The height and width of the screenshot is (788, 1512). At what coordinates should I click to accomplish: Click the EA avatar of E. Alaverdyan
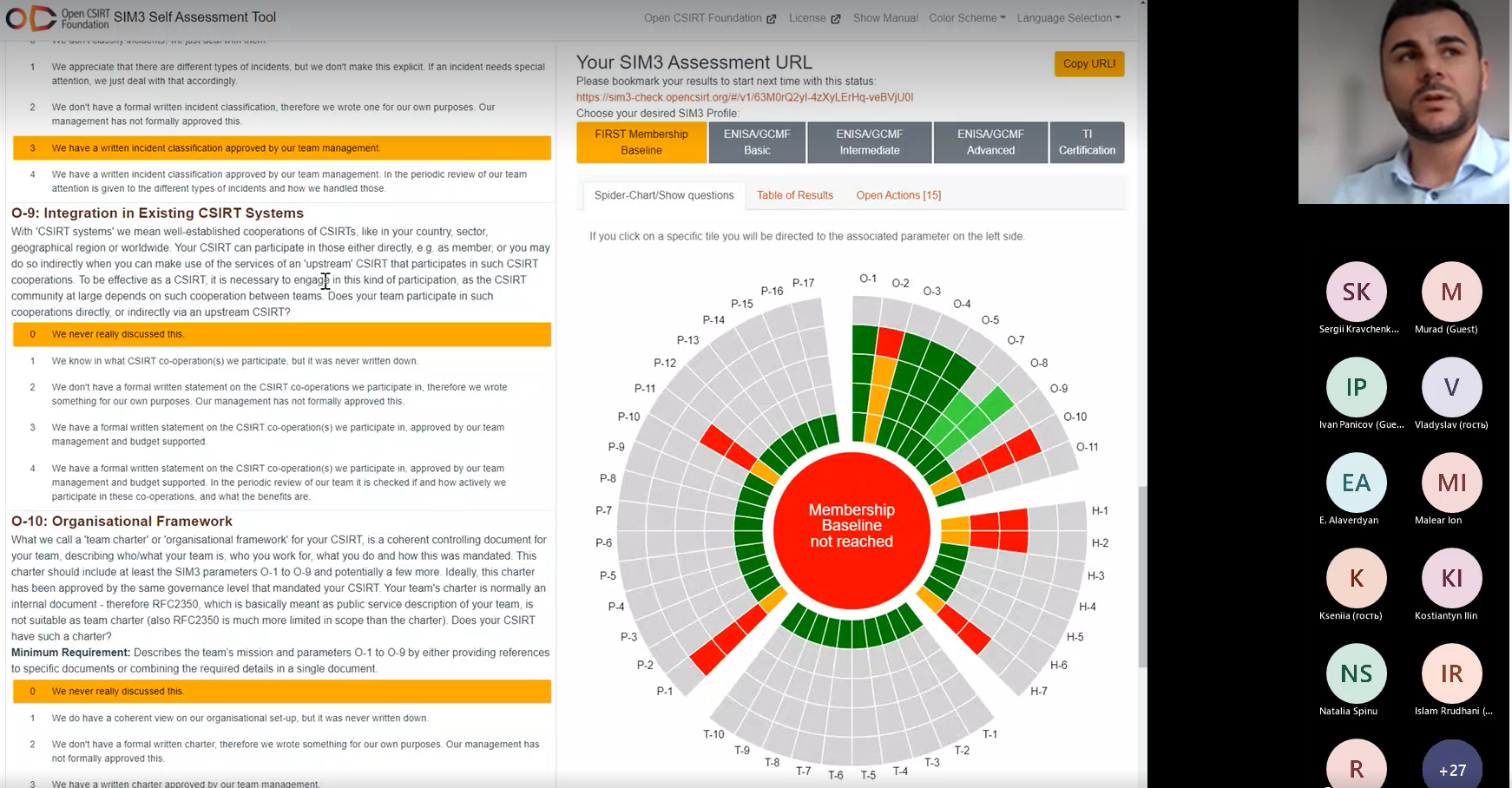coord(1357,483)
